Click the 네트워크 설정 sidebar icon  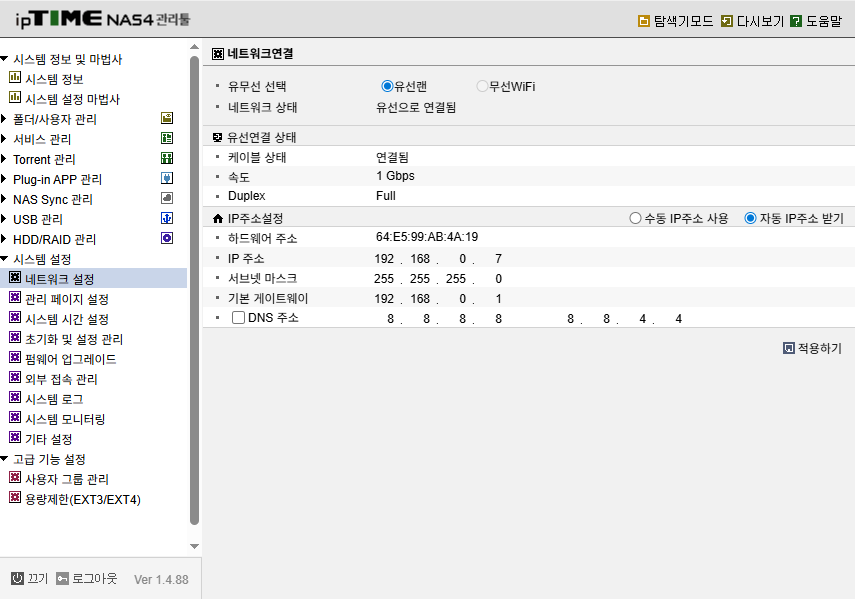click(15, 277)
